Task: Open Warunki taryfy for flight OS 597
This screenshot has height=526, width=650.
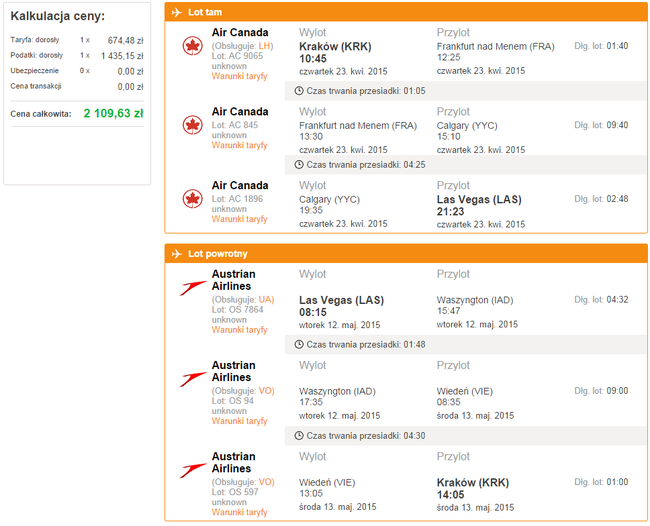Action: [x=239, y=512]
